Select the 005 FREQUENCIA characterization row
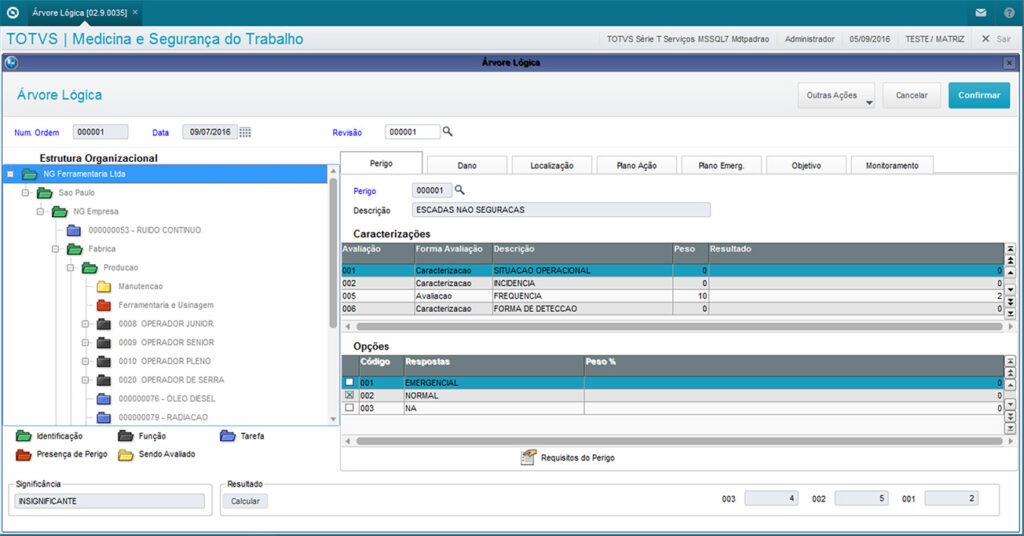The width and height of the screenshot is (1024, 536). pos(673,296)
